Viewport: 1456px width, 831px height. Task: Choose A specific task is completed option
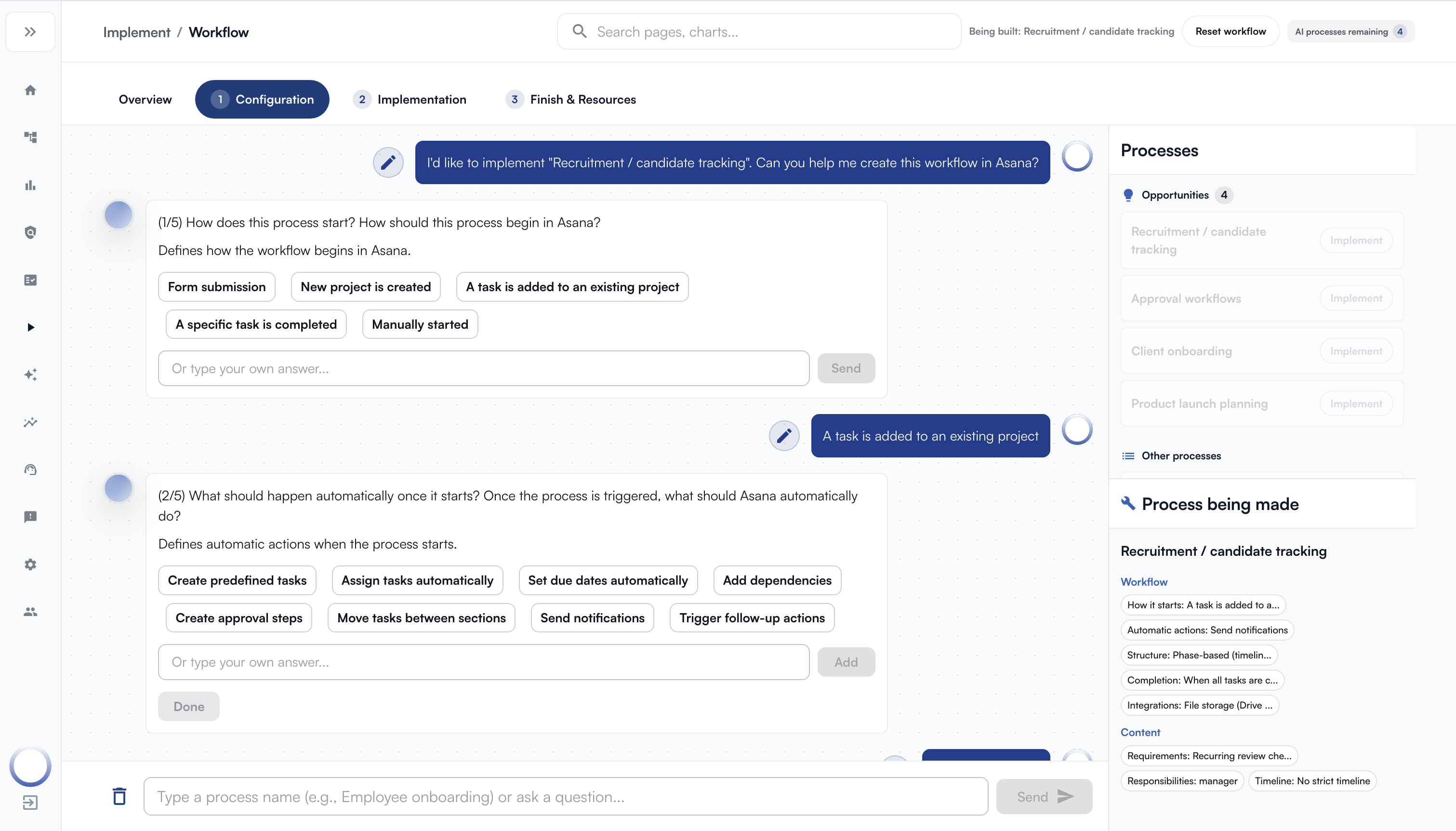pyautogui.click(x=256, y=324)
